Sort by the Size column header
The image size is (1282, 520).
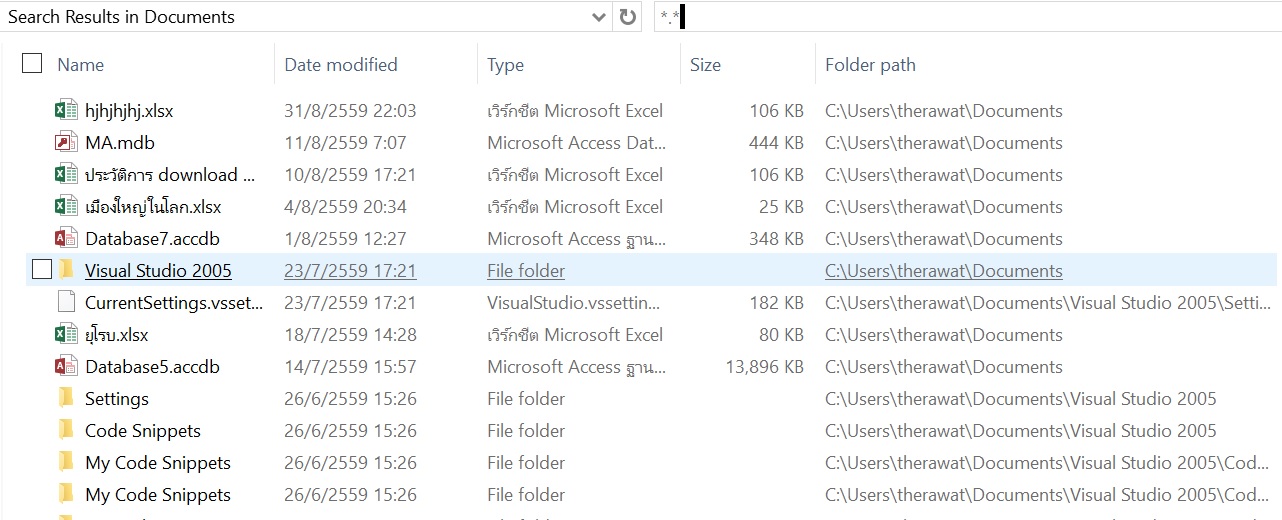tap(705, 65)
